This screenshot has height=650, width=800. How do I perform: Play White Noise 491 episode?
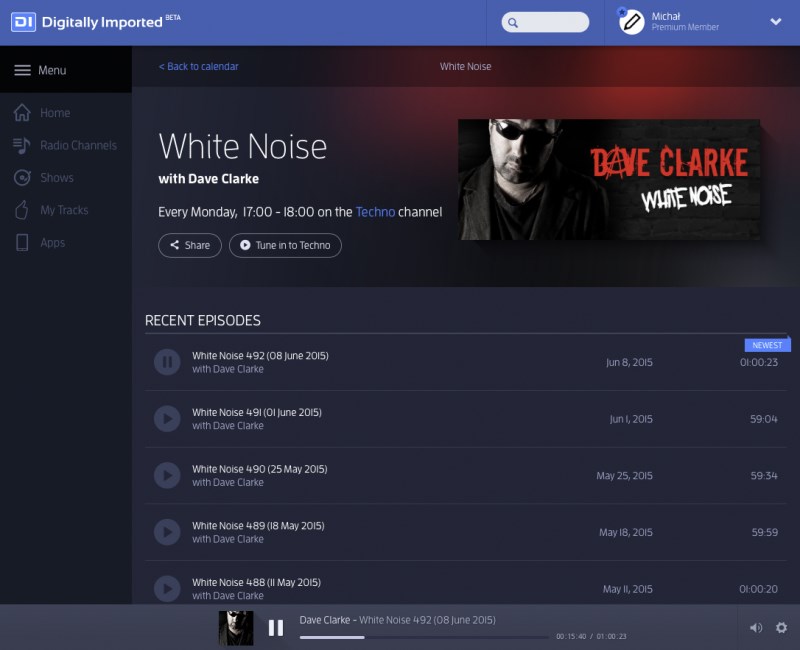(167, 419)
